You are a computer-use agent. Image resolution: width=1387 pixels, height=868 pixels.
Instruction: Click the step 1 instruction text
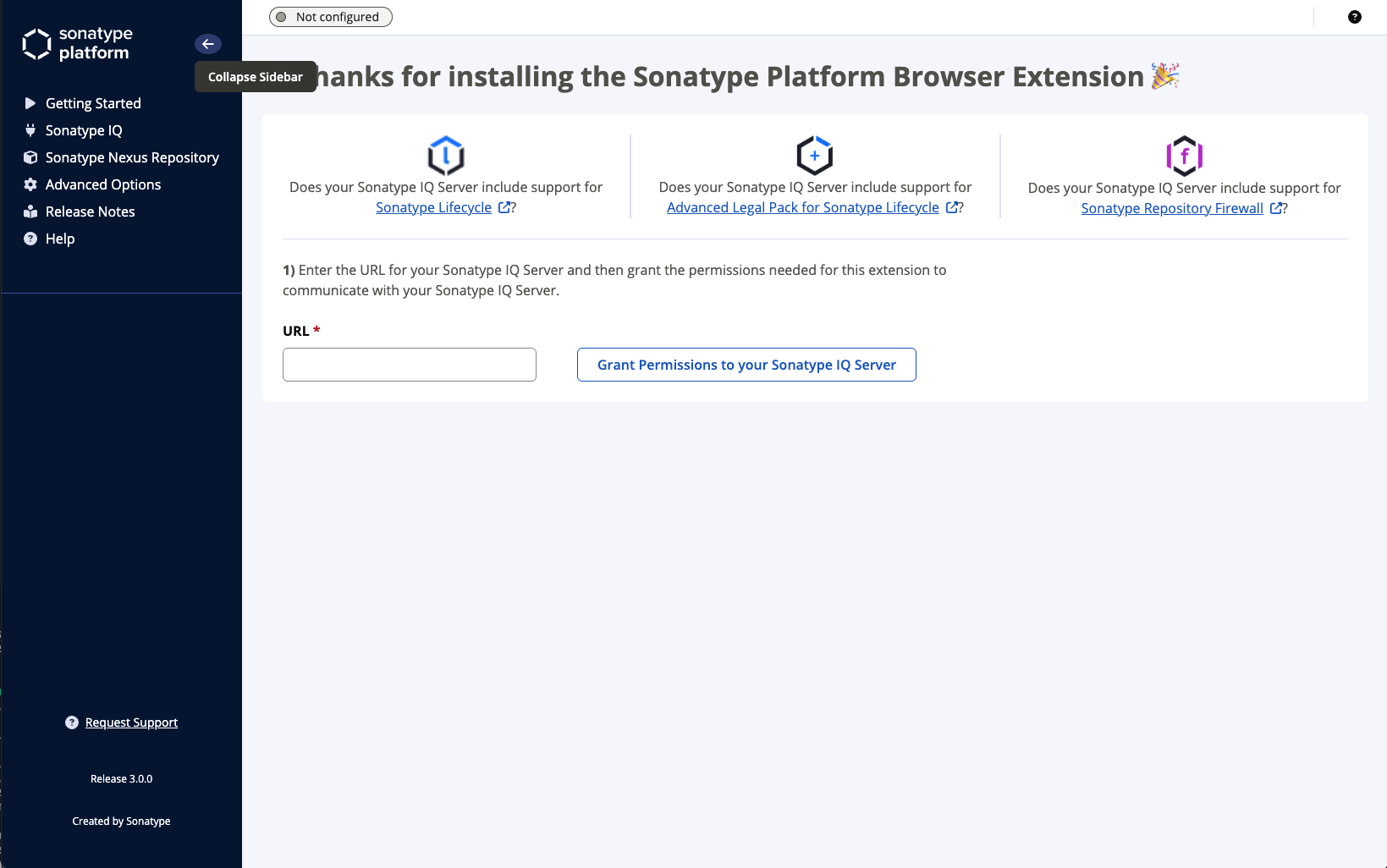[614, 280]
